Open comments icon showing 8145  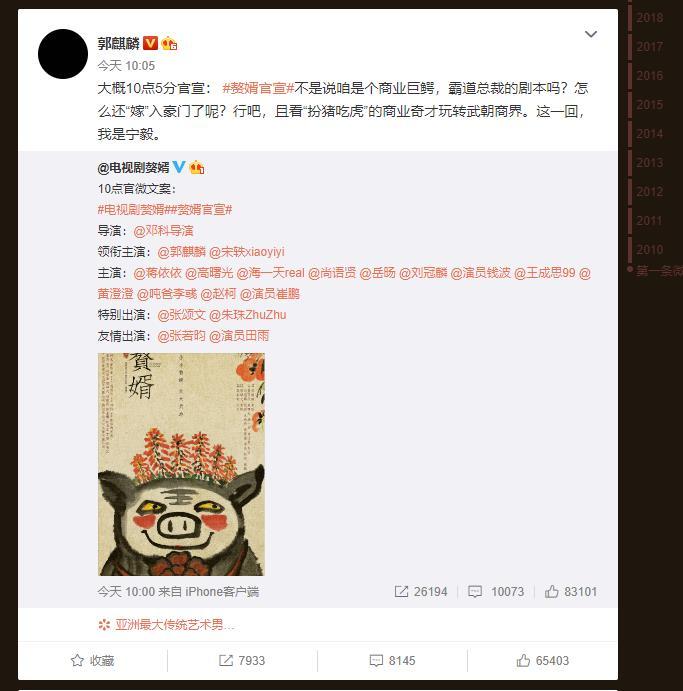point(376,660)
